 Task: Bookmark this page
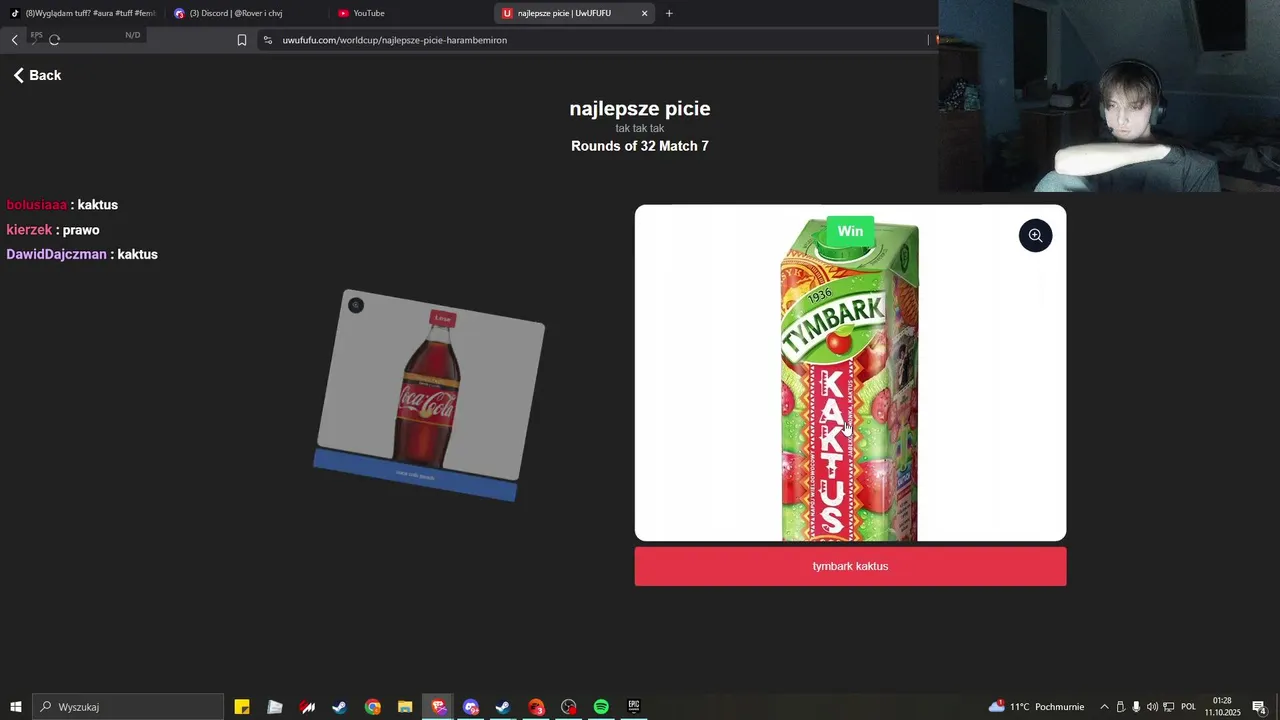(242, 40)
